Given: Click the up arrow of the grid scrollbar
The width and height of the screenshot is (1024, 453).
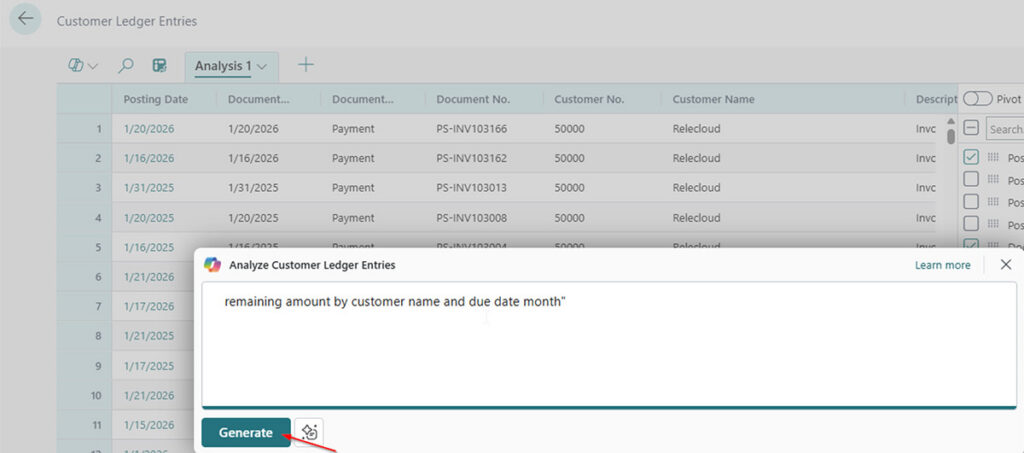Looking at the screenshot, I should (x=951, y=121).
